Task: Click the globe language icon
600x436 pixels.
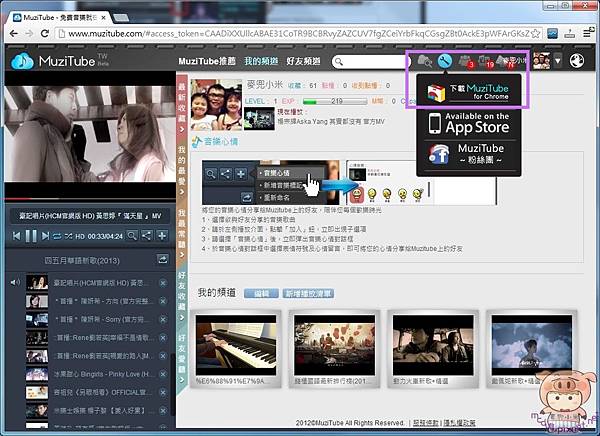Action: click(x=577, y=62)
